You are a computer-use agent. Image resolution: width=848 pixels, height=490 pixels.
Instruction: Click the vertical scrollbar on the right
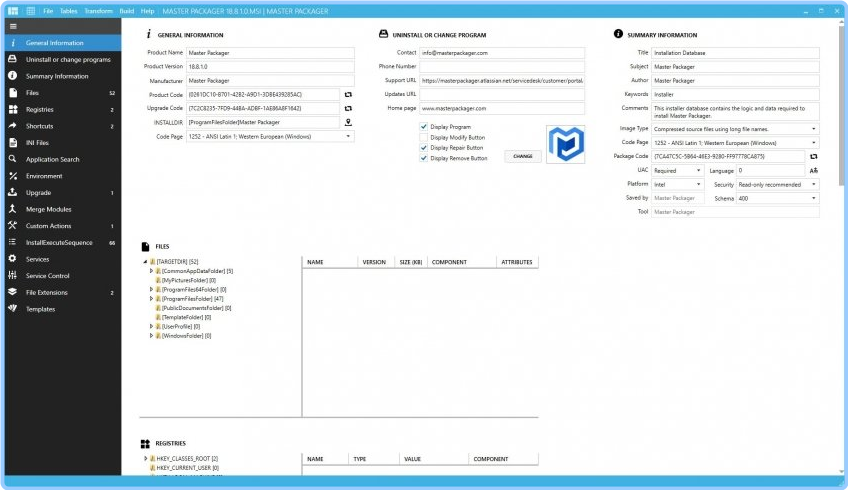842,103
